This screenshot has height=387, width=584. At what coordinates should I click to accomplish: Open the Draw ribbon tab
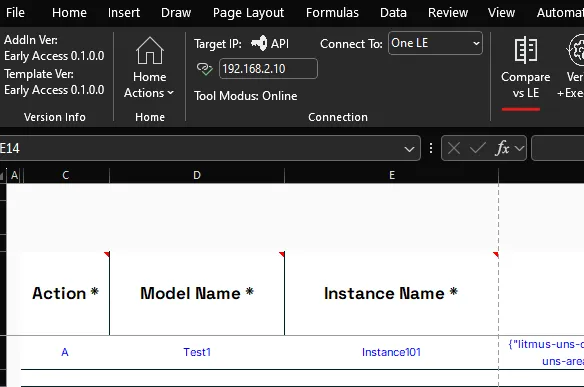176,13
